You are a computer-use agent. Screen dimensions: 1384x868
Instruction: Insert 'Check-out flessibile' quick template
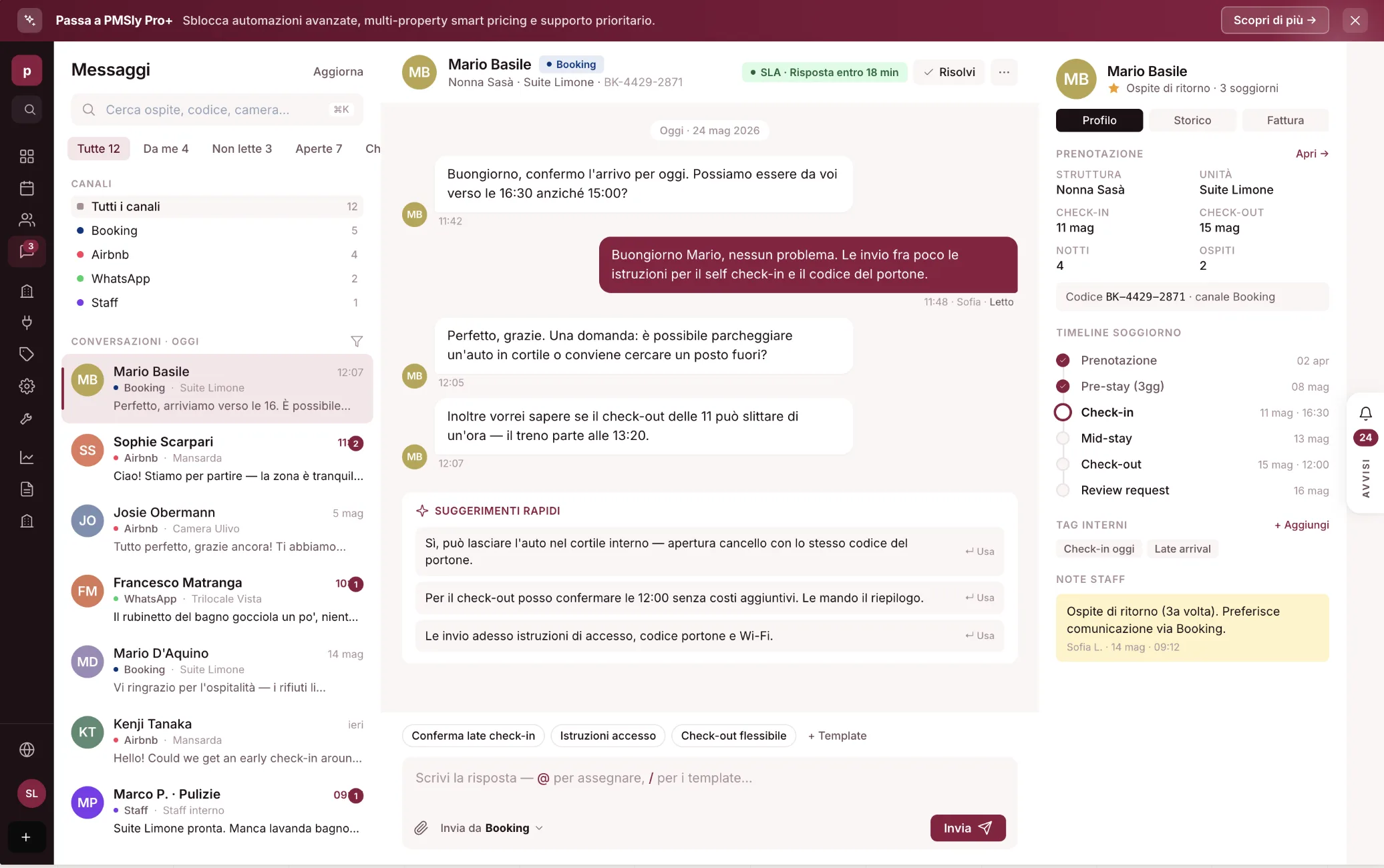pos(733,736)
